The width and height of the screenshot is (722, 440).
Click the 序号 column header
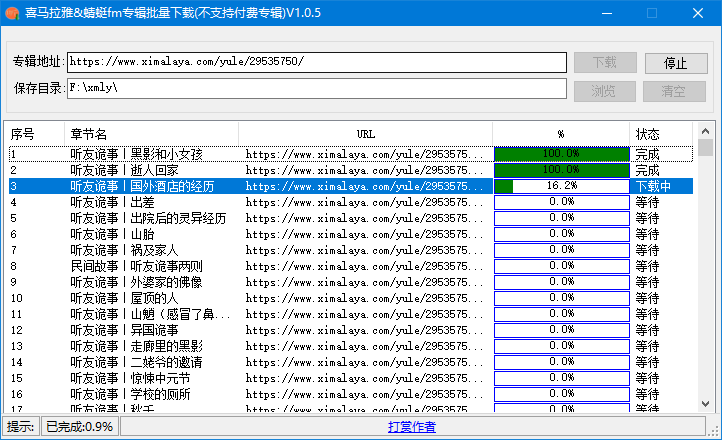35,133
